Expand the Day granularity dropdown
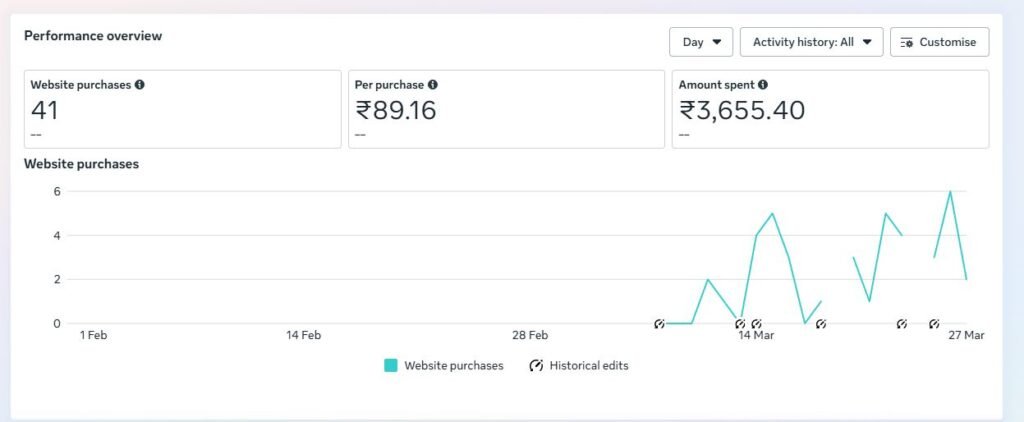 [701, 42]
